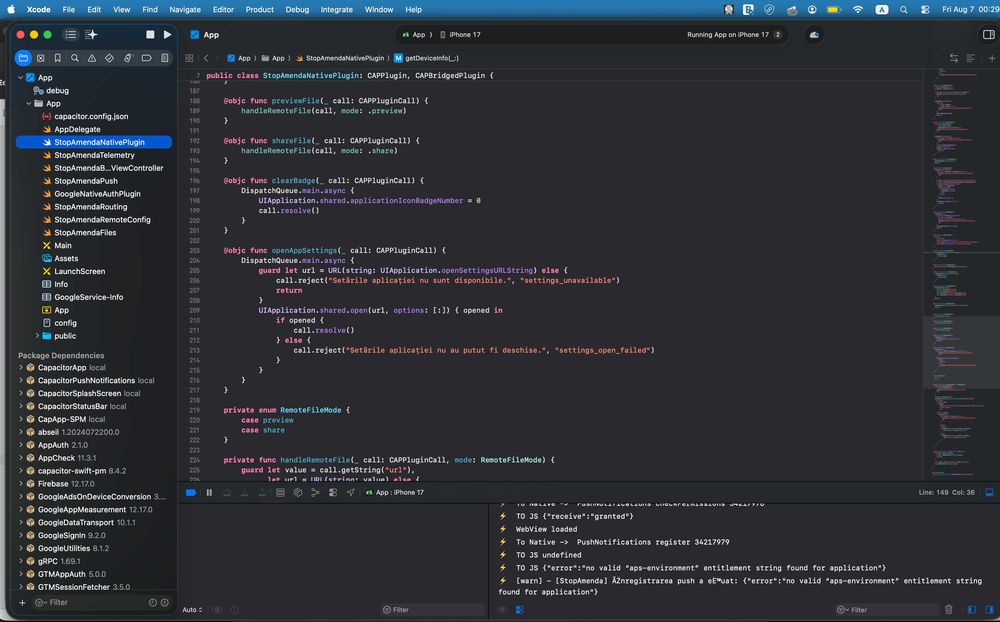Expand the CapacitorApp local package
Screen dimensions: 1000x622
(21, 367)
